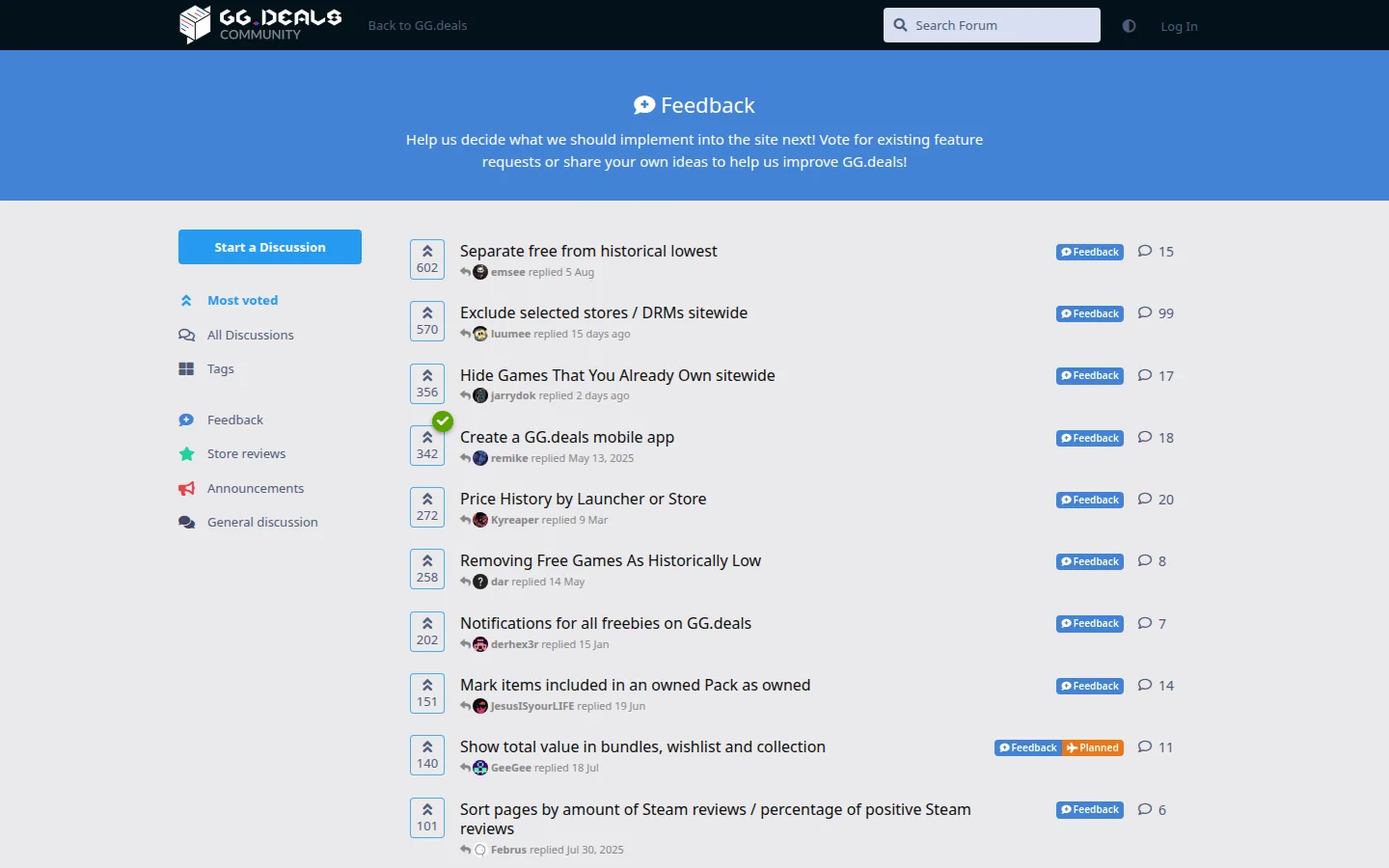Image resolution: width=1389 pixels, height=868 pixels.
Task: Upvote 'Removing Free Games As Historically Low'
Action: click(x=427, y=569)
